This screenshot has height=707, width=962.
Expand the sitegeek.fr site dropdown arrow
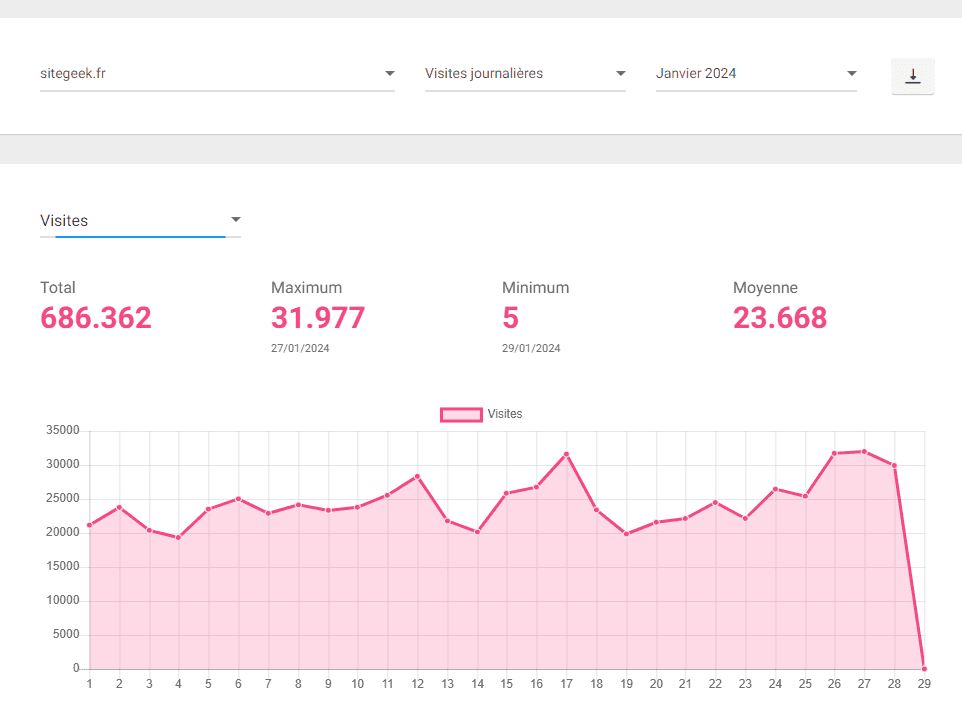(x=389, y=74)
